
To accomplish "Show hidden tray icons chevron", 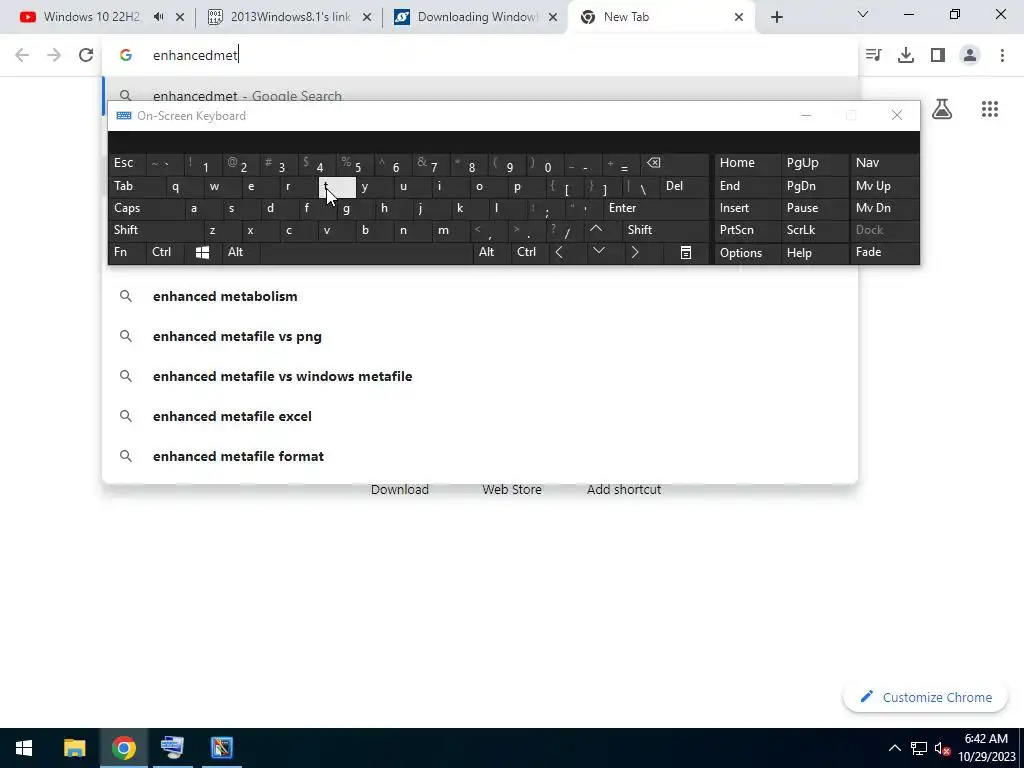I will [895, 748].
